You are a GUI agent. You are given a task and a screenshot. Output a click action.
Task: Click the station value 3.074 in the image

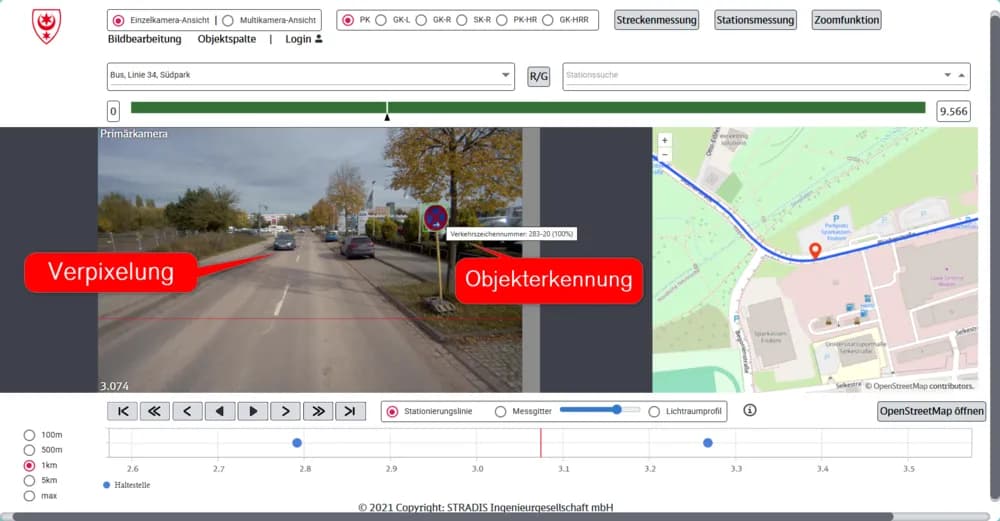(x=114, y=386)
